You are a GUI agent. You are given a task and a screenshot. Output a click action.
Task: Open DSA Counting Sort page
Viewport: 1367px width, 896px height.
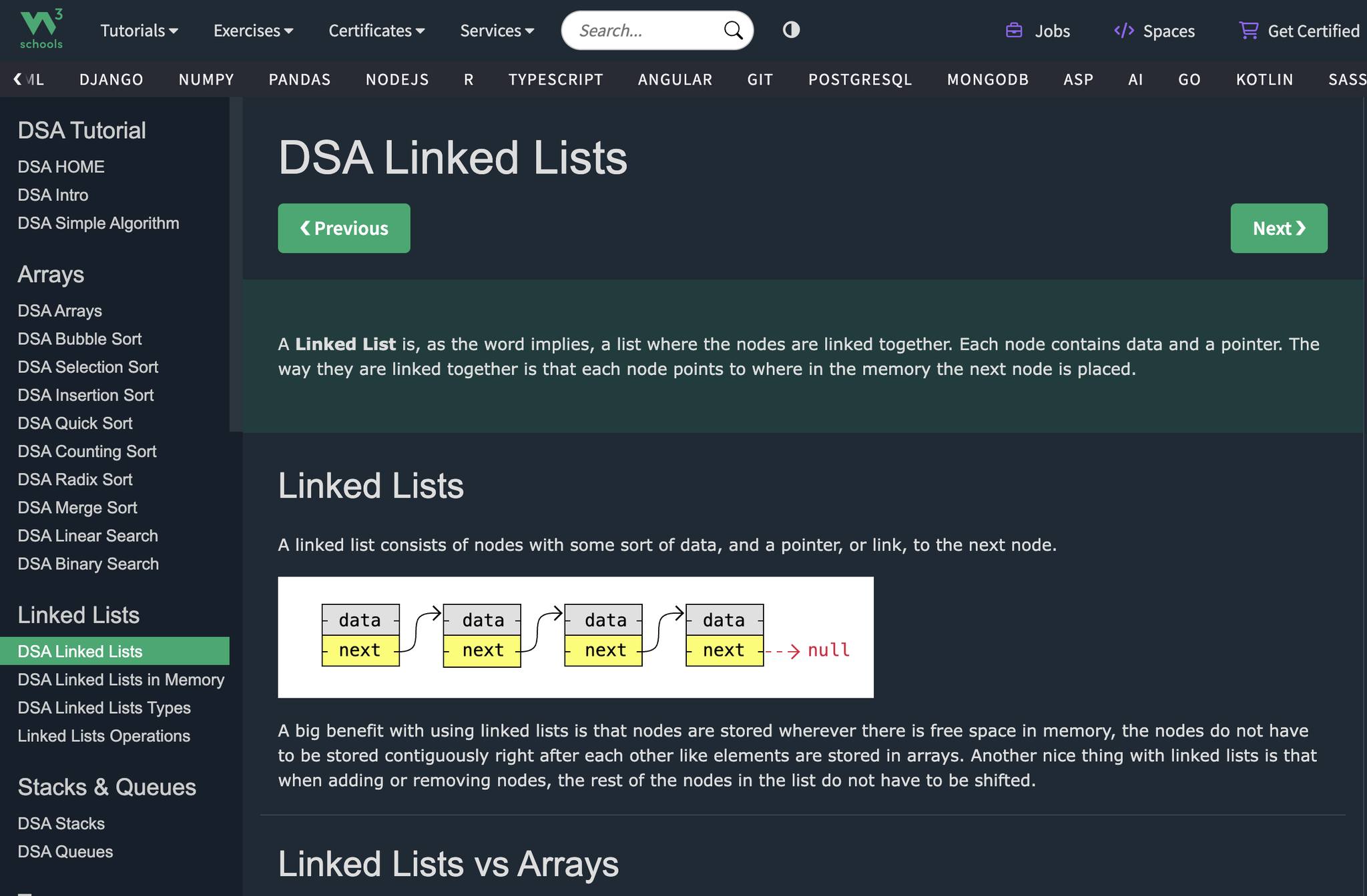pos(87,451)
